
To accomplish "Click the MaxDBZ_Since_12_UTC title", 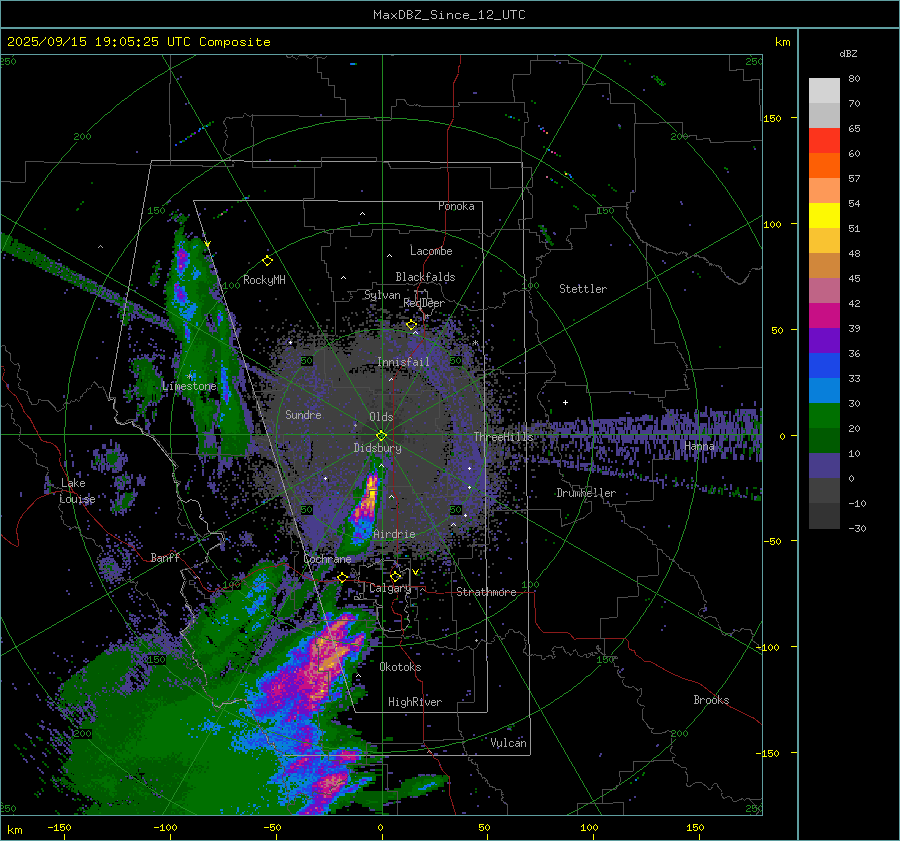I will [x=449, y=15].
